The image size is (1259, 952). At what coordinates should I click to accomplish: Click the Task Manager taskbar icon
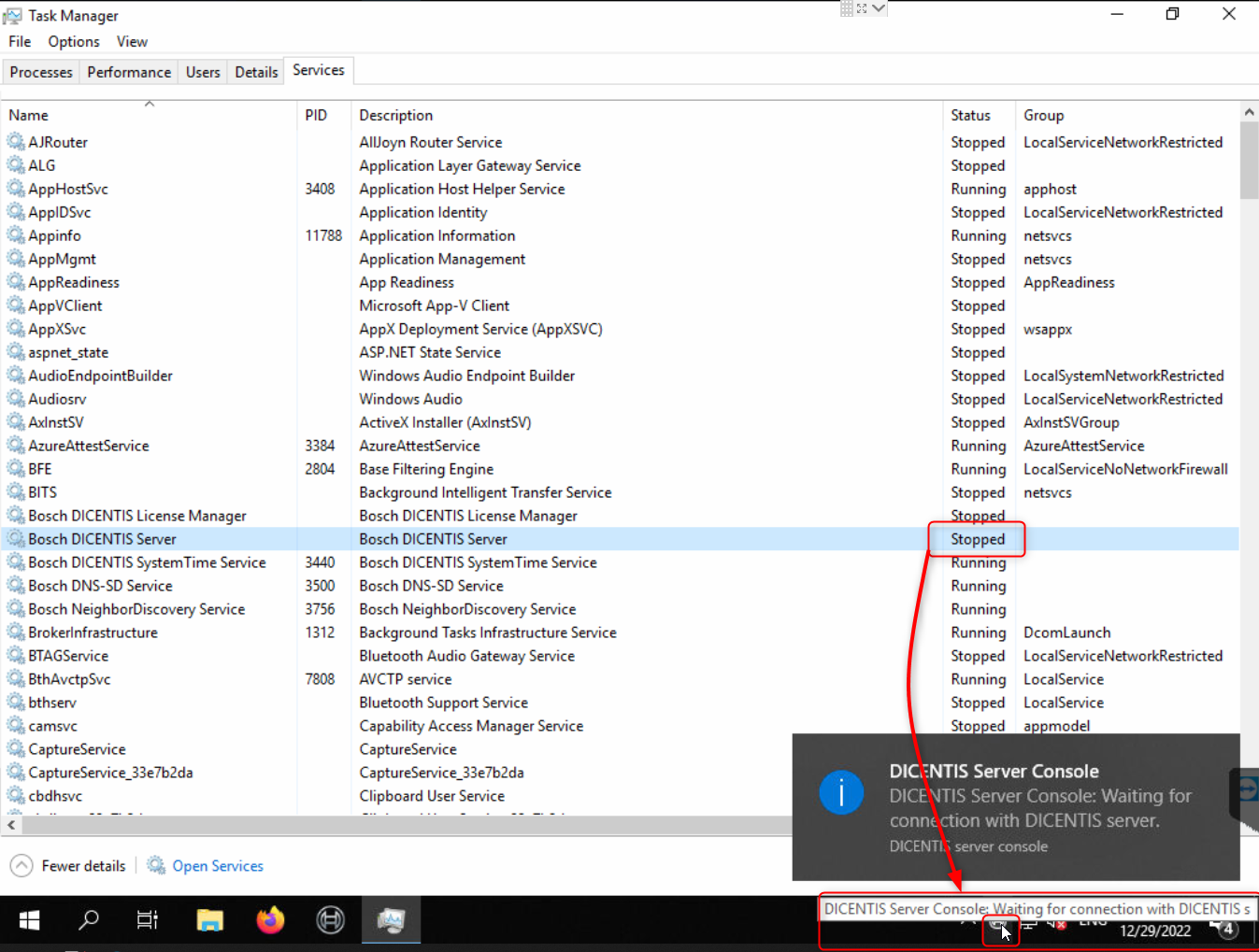point(391,920)
